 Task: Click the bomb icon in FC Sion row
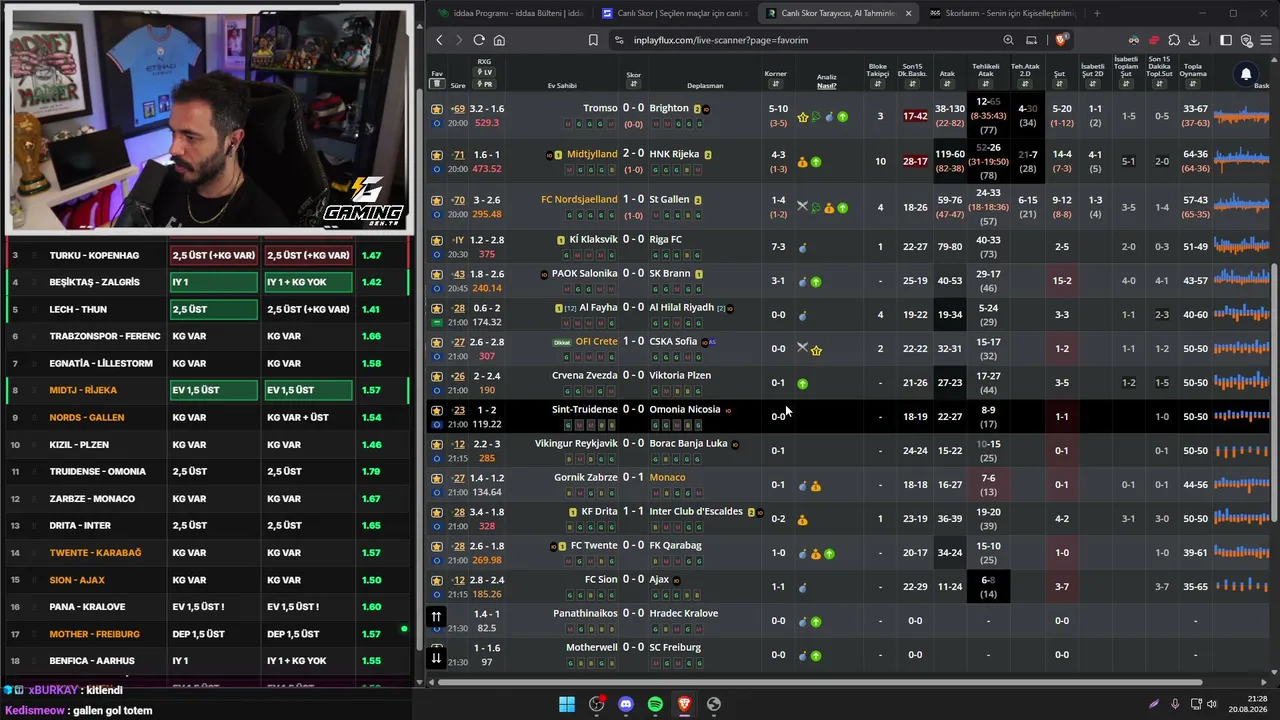point(802,588)
